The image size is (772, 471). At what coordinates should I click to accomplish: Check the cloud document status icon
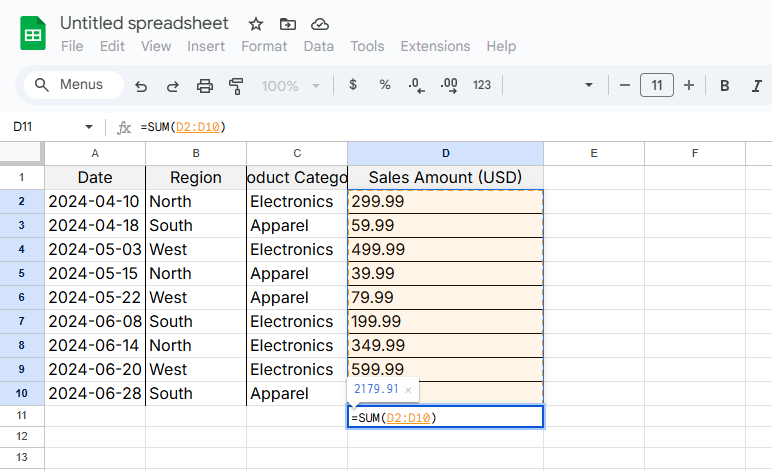pyautogui.click(x=319, y=24)
